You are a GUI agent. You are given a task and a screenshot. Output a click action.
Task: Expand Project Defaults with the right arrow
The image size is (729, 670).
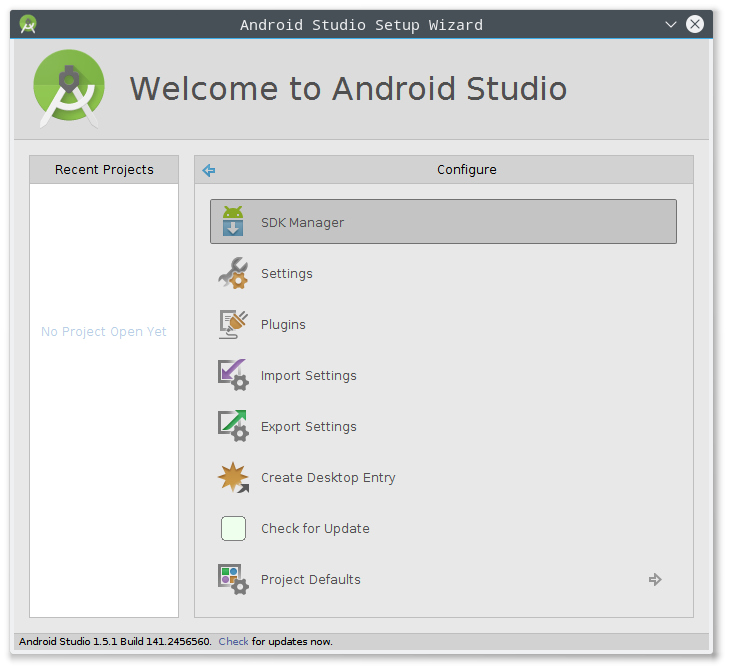(655, 579)
